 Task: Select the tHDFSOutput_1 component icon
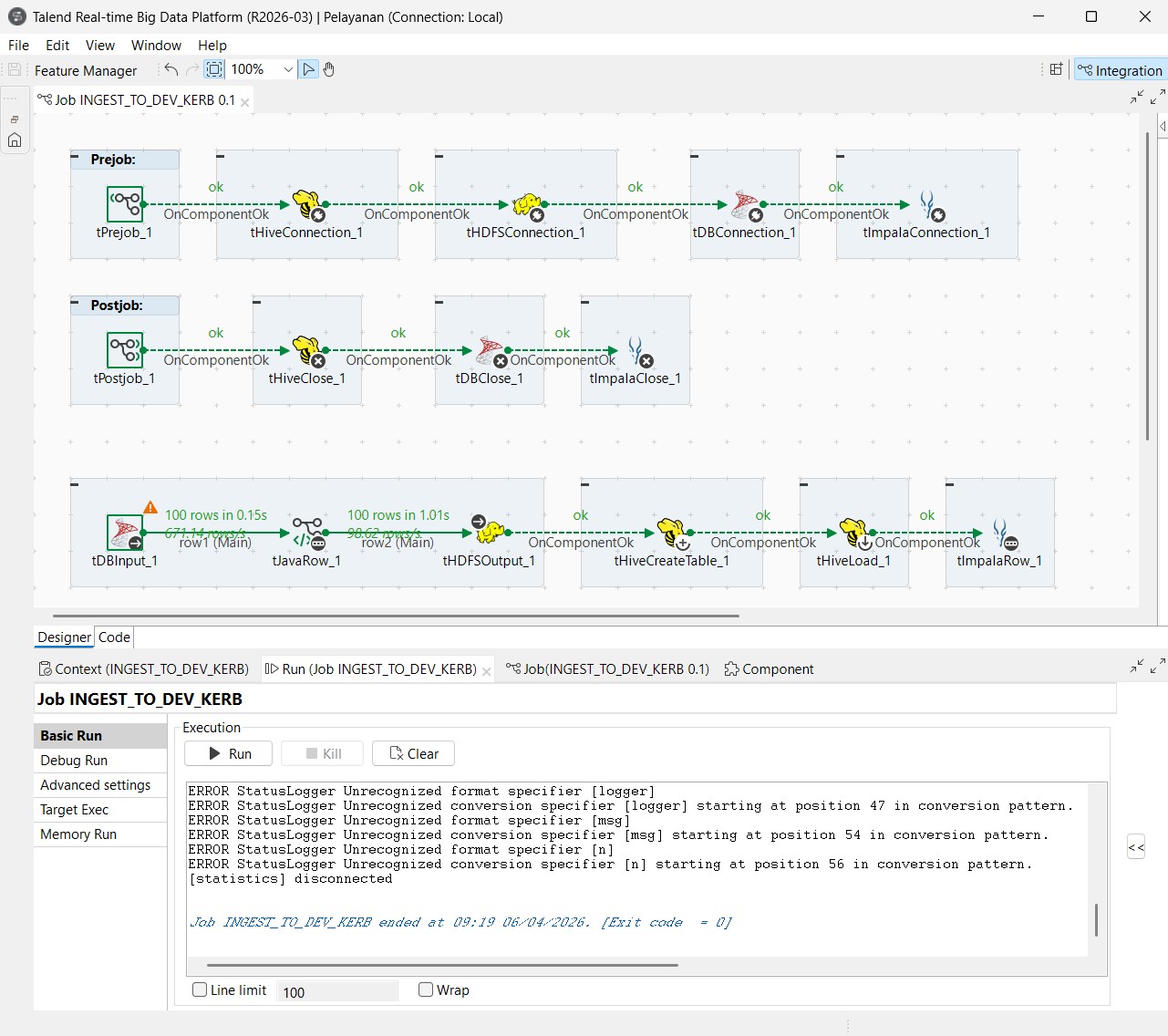click(x=490, y=532)
